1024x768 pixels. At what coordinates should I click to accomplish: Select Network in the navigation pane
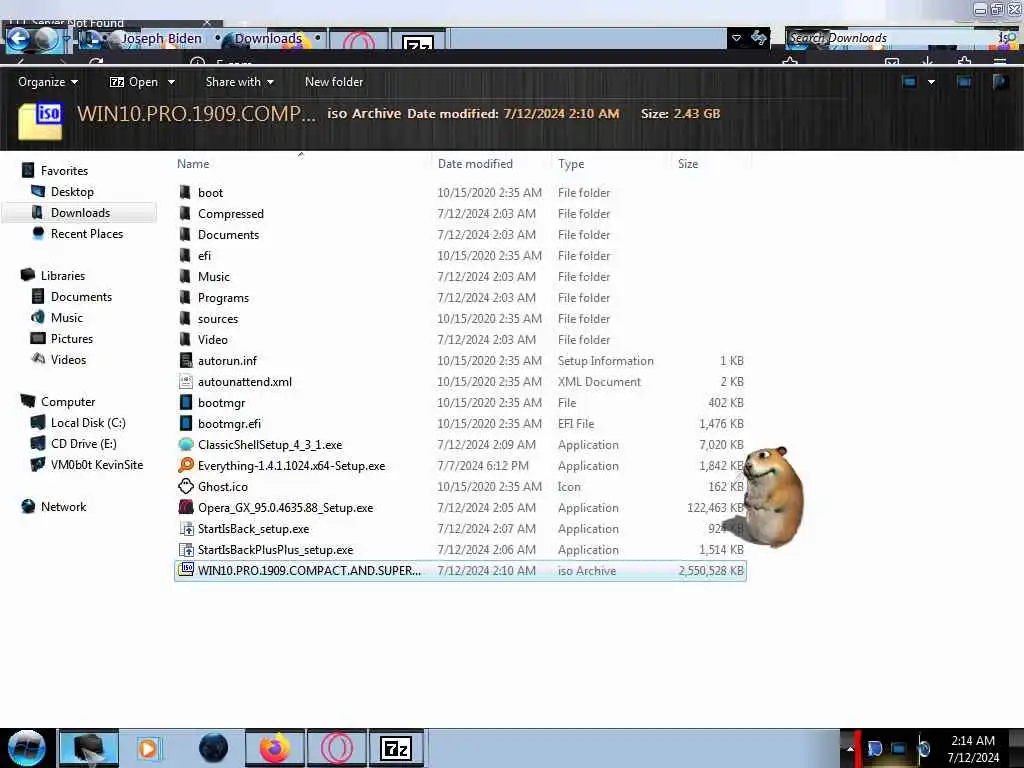(x=63, y=507)
